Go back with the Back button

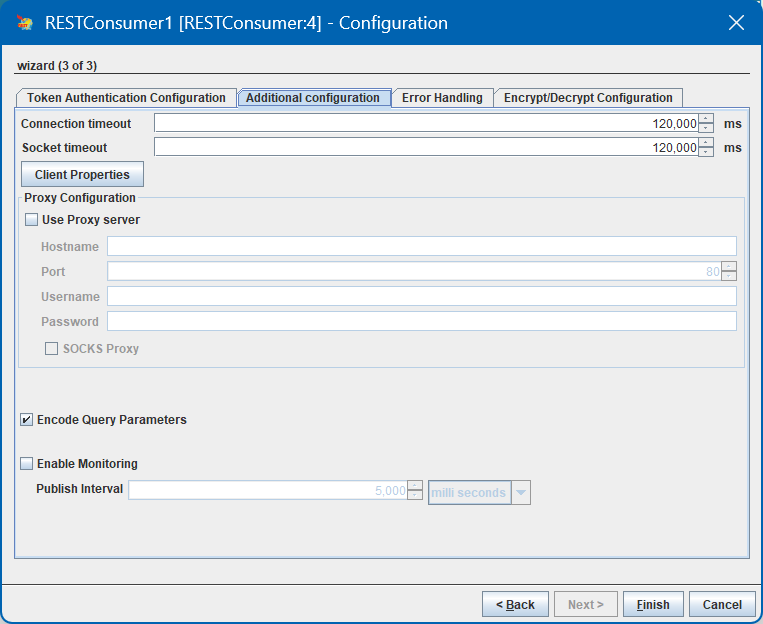tap(515, 605)
